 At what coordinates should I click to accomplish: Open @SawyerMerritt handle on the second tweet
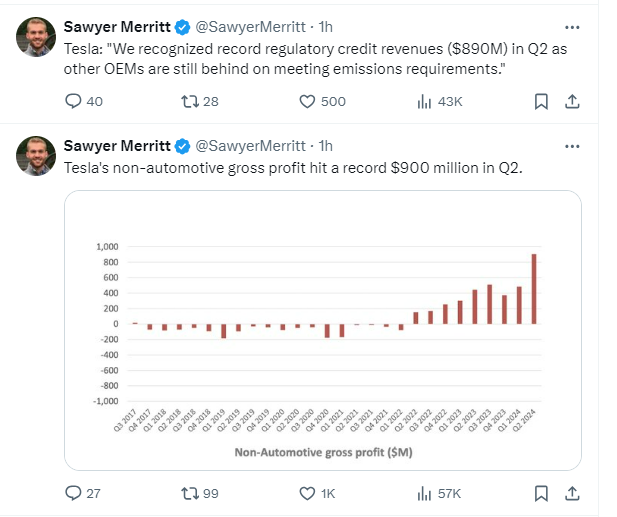click(250, 146)
